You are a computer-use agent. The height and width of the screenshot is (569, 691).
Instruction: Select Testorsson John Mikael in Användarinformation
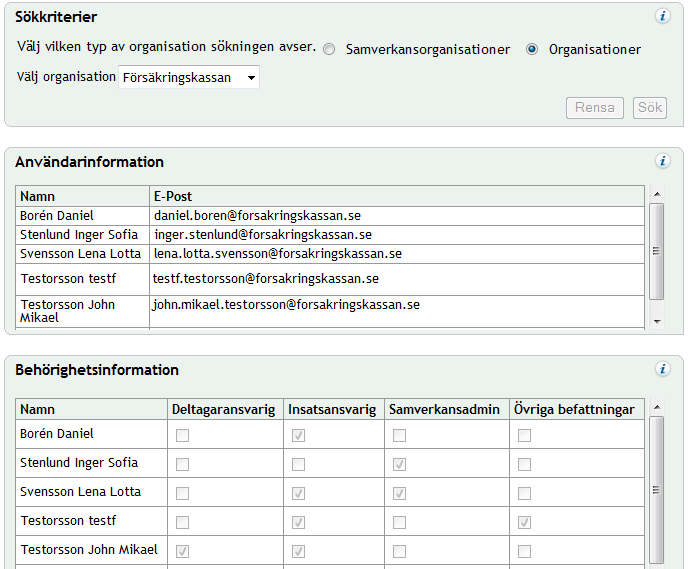pyautogui.click(x=330, y=311)
